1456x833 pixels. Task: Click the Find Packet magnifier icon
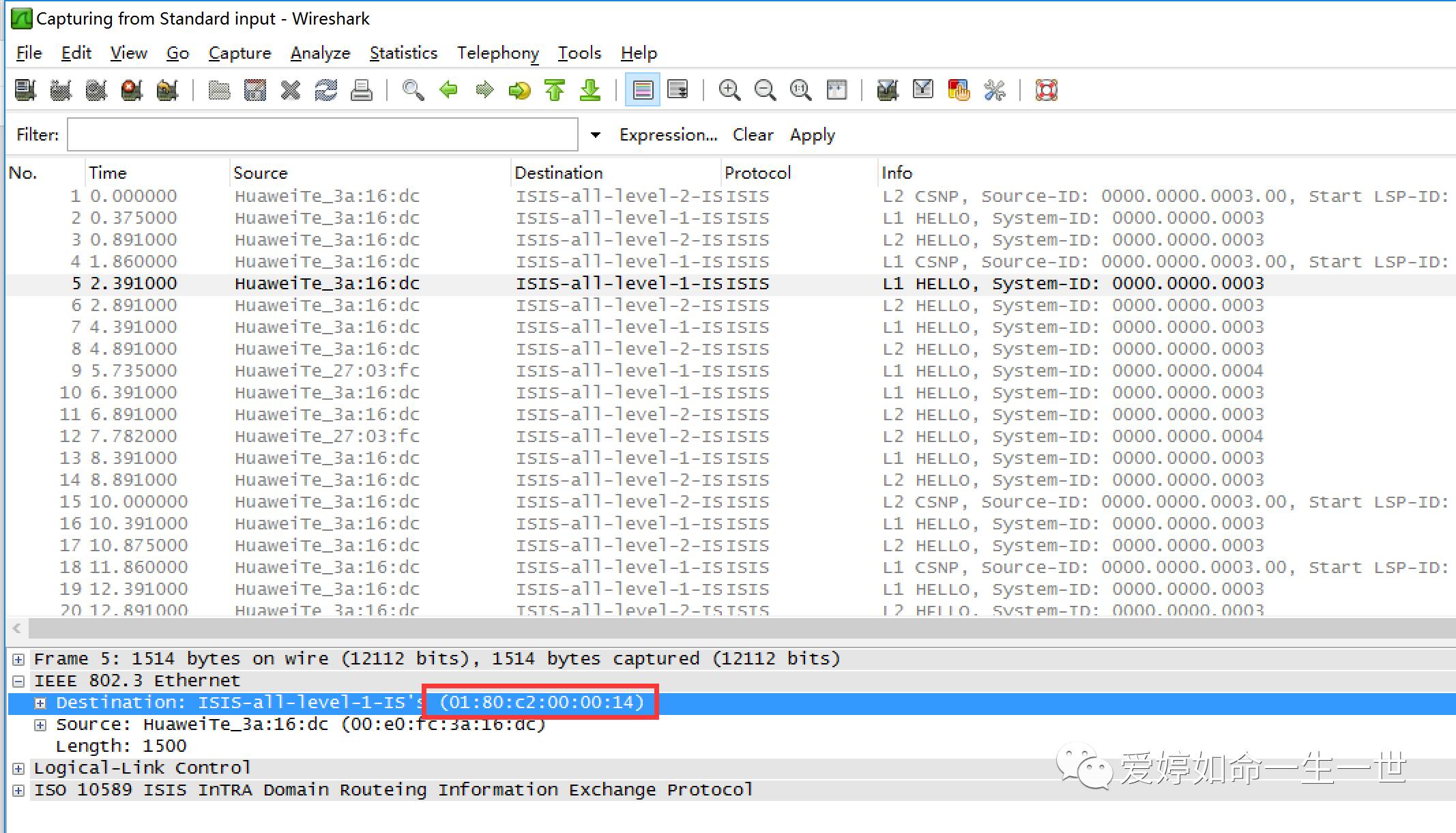pyautogui.click(x=413, y=90)
